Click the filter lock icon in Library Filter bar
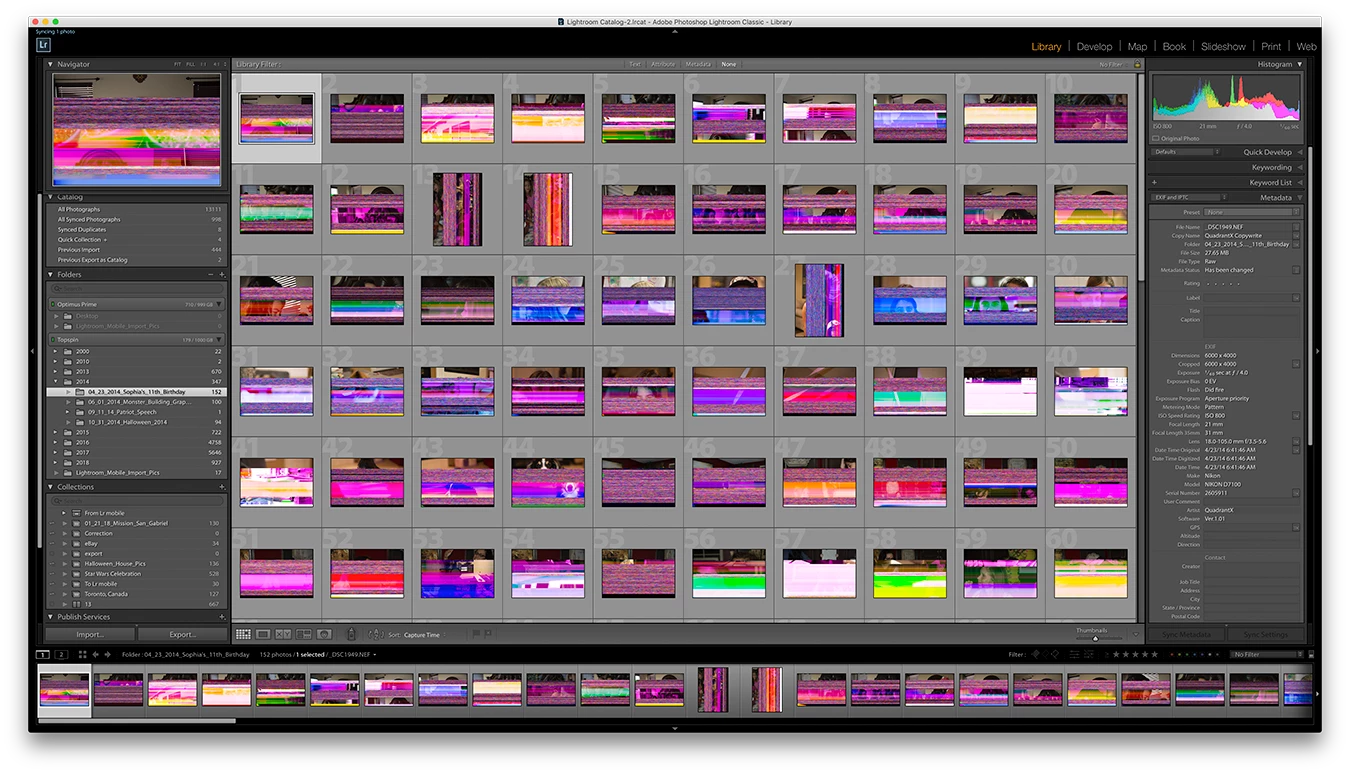 (x=1136, y=64)
